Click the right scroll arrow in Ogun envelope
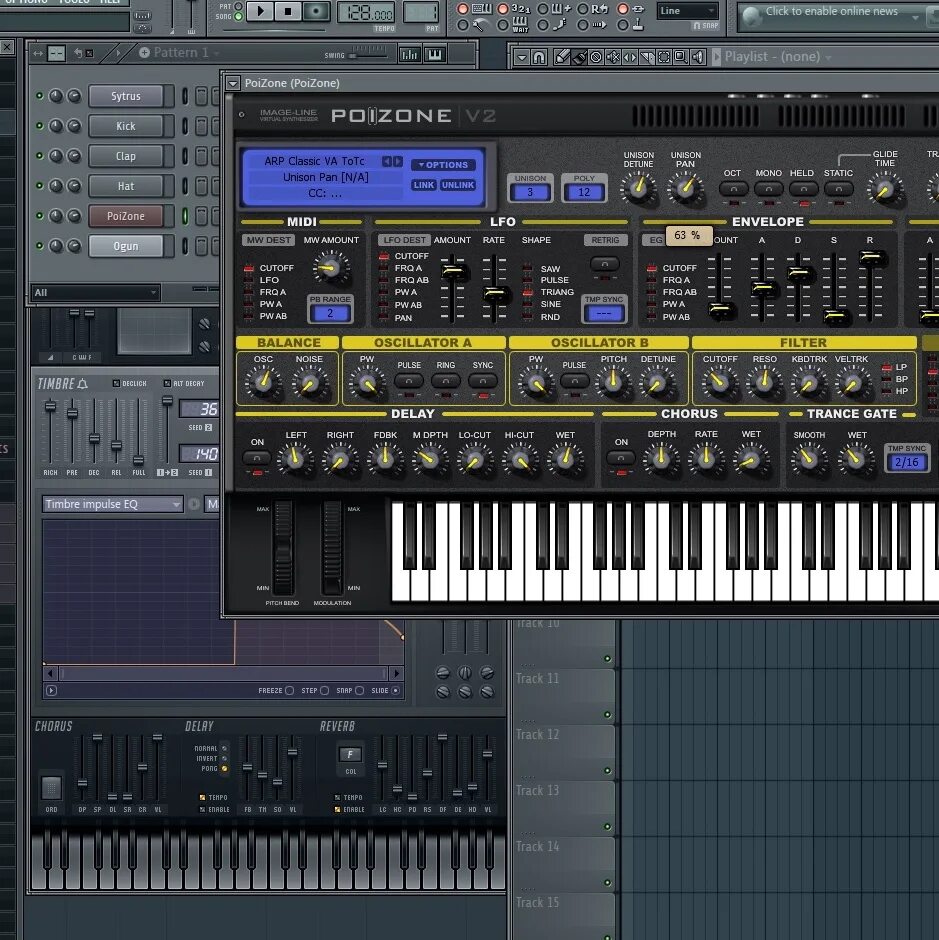Viewport: 939px width, 940px height. click(x=396, y=673)
